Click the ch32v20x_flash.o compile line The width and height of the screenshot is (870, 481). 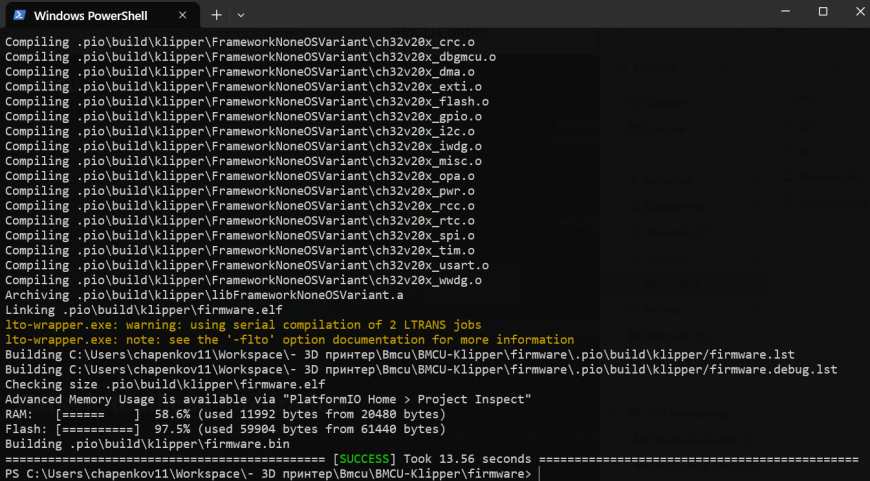247,102
